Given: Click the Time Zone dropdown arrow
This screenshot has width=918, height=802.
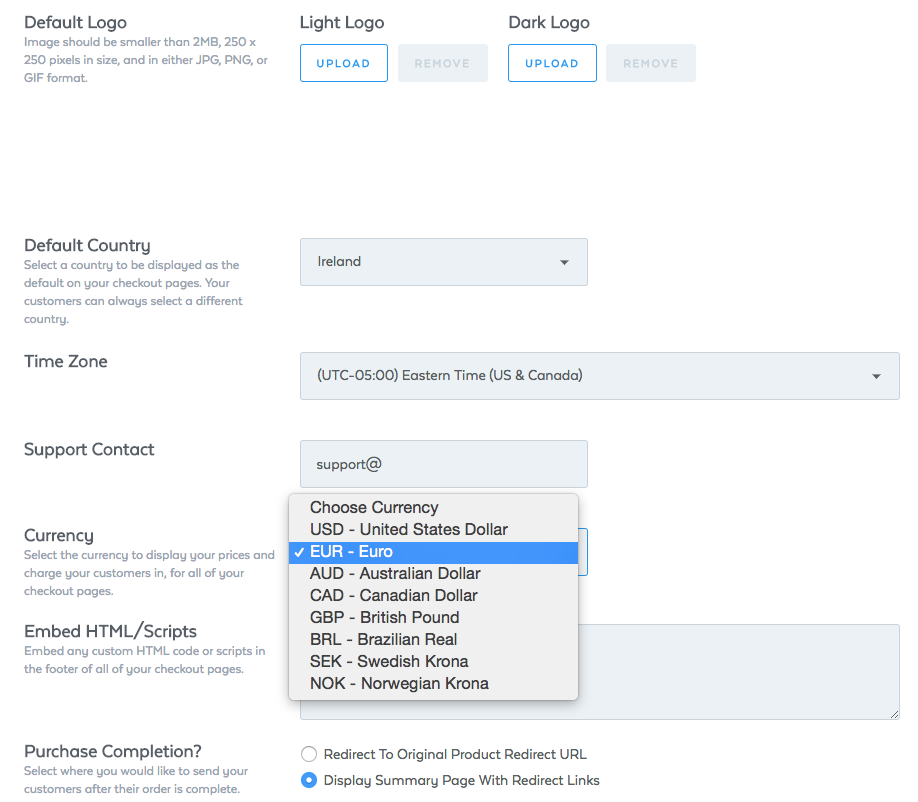Looking at the screenshot, I should point(876,376).
